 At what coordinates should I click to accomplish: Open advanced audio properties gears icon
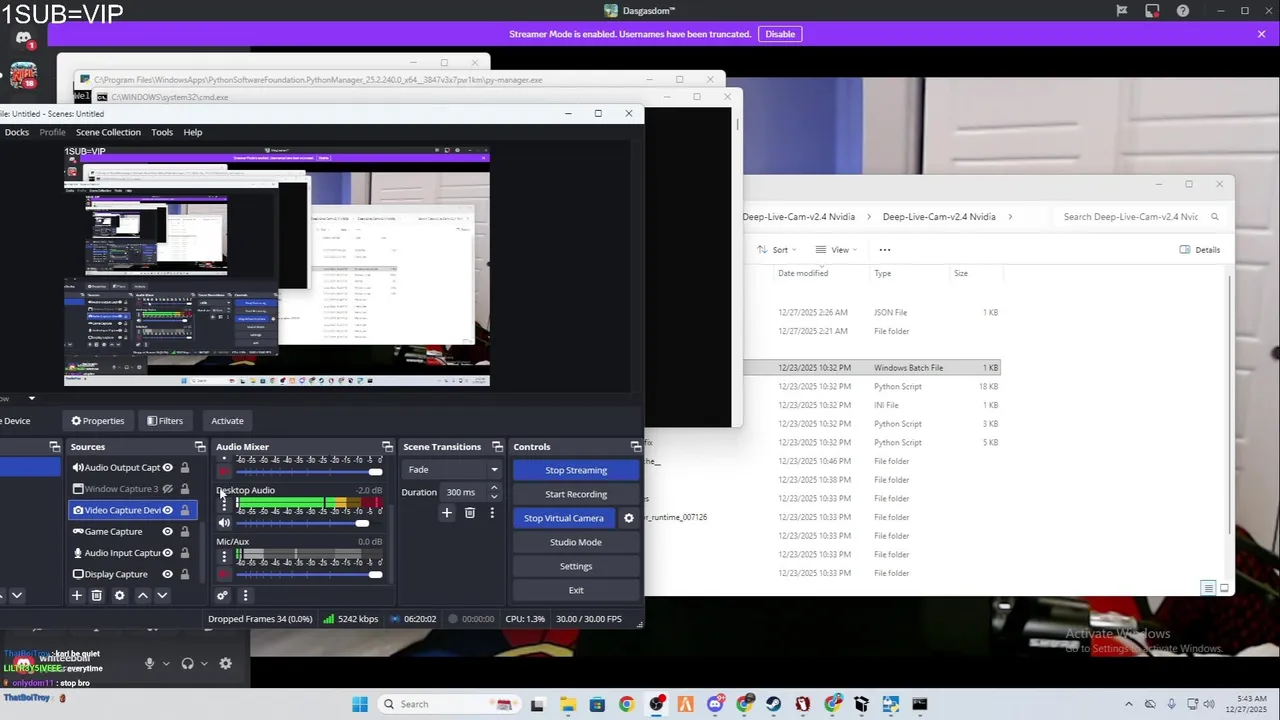click(222, 595)
